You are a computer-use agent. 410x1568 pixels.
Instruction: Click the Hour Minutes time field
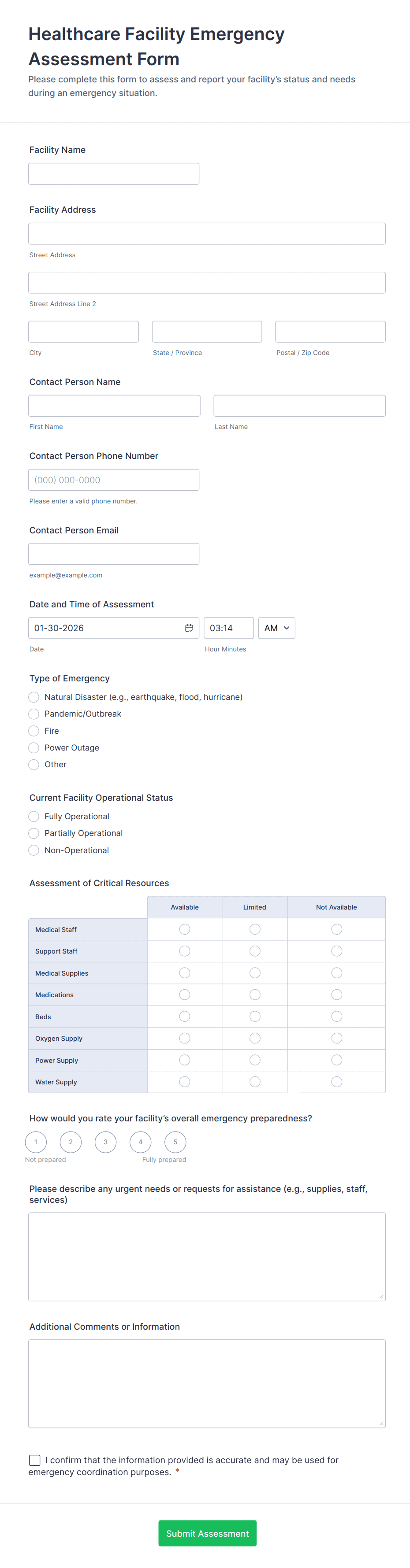(x=228, y=628)
